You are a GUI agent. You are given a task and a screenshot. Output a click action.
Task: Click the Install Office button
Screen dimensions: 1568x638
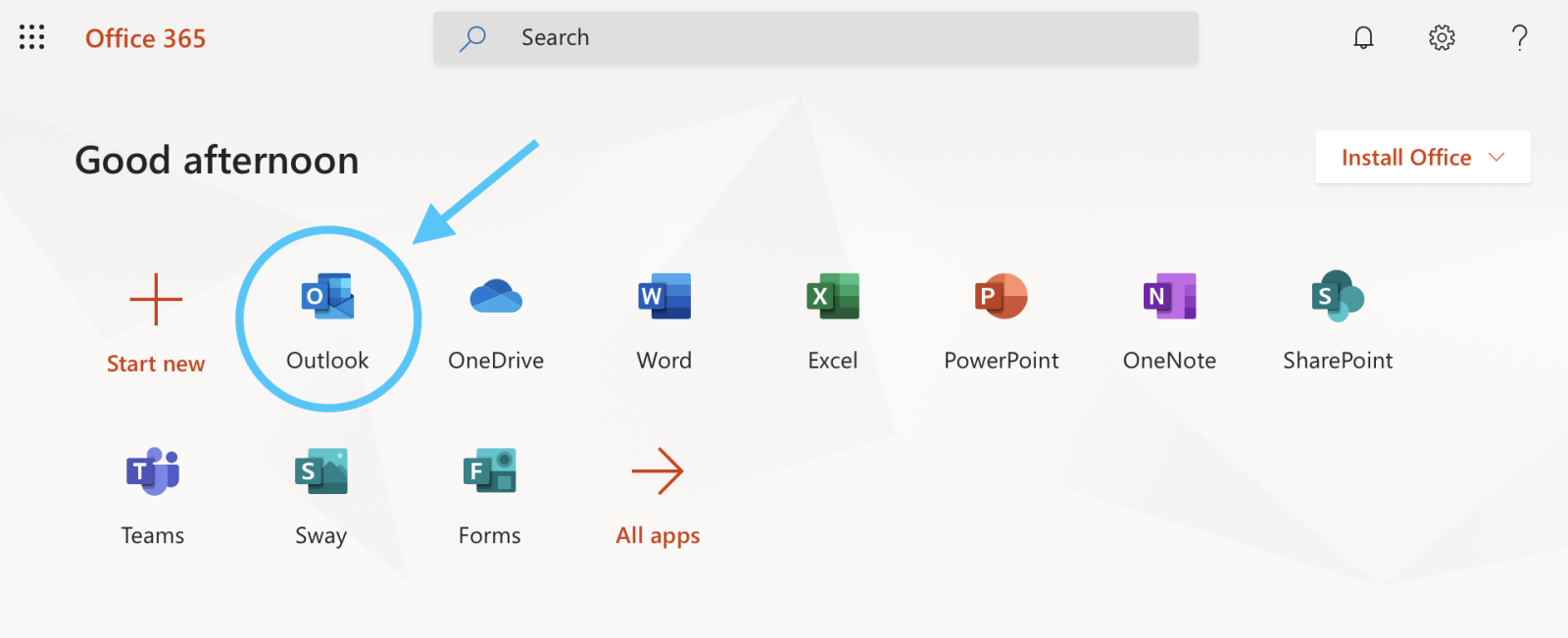(1423, 158)
